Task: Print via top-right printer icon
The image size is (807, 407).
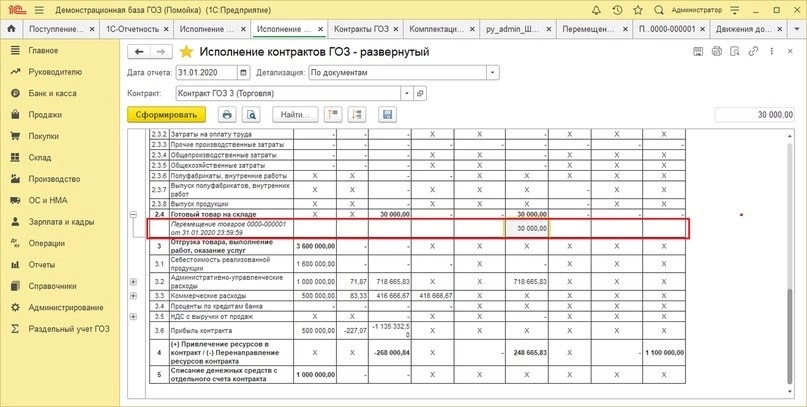Action: click(x=717, y=51)
